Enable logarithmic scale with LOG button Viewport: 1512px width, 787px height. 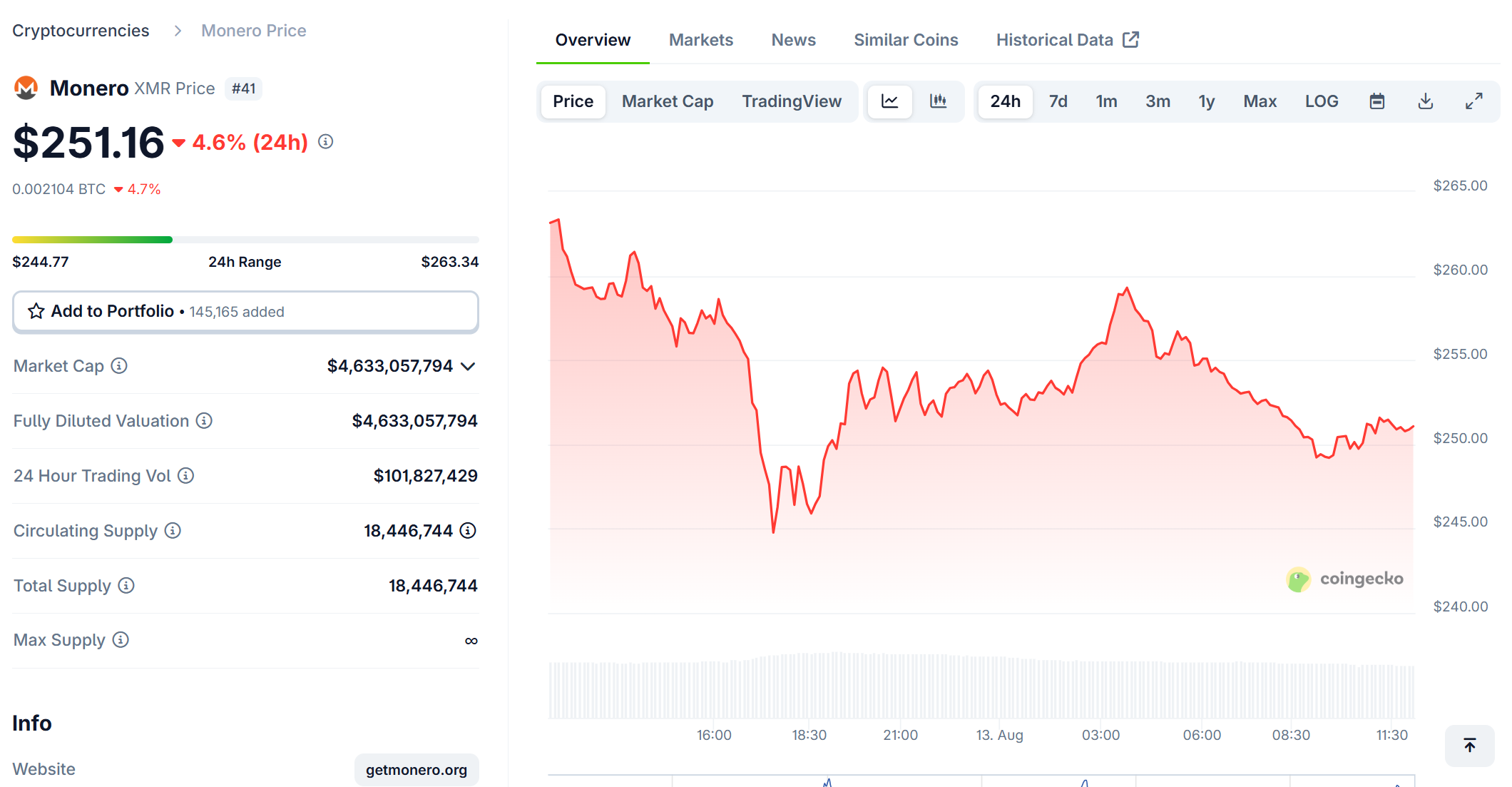coord(1321,101)
